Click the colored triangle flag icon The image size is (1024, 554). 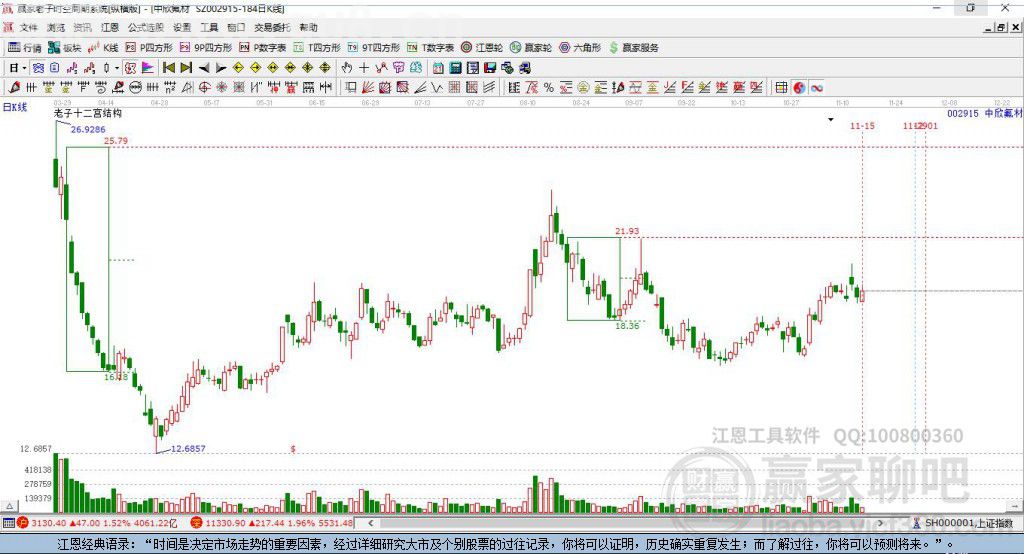pyautogui.click(x=148, y=68)
